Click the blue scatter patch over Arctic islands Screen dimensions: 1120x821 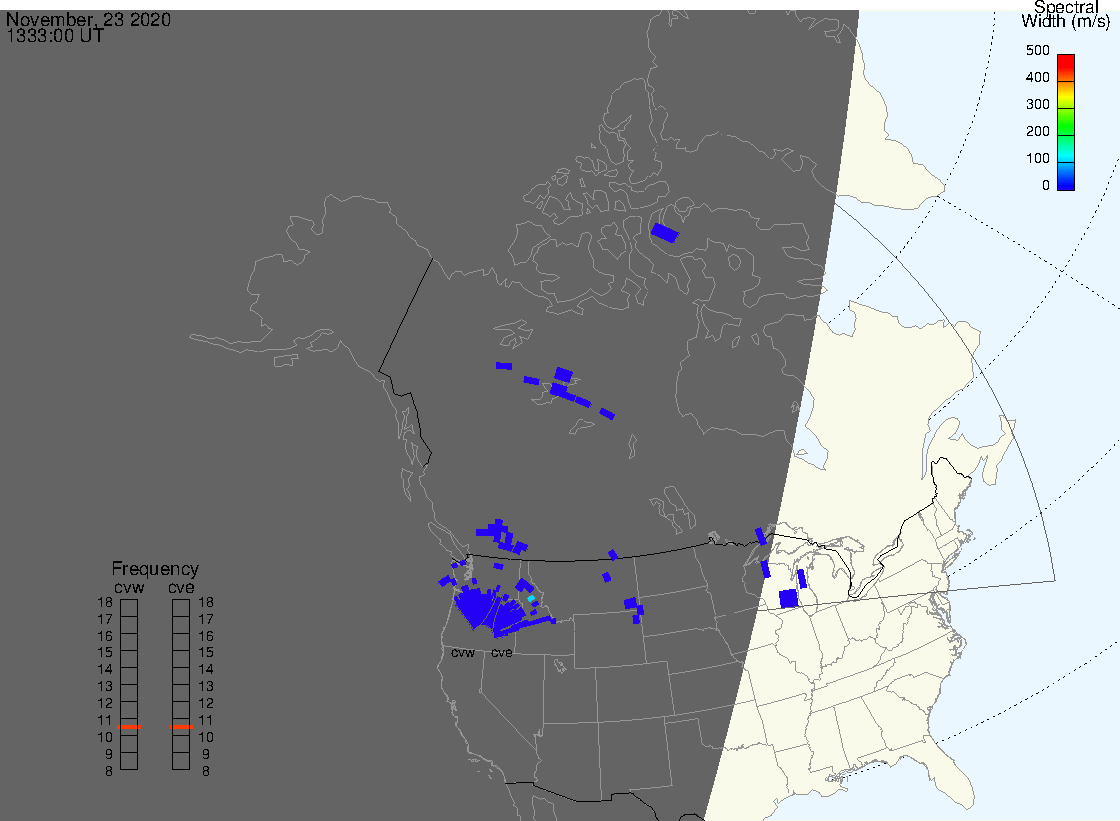click(664, 233)
